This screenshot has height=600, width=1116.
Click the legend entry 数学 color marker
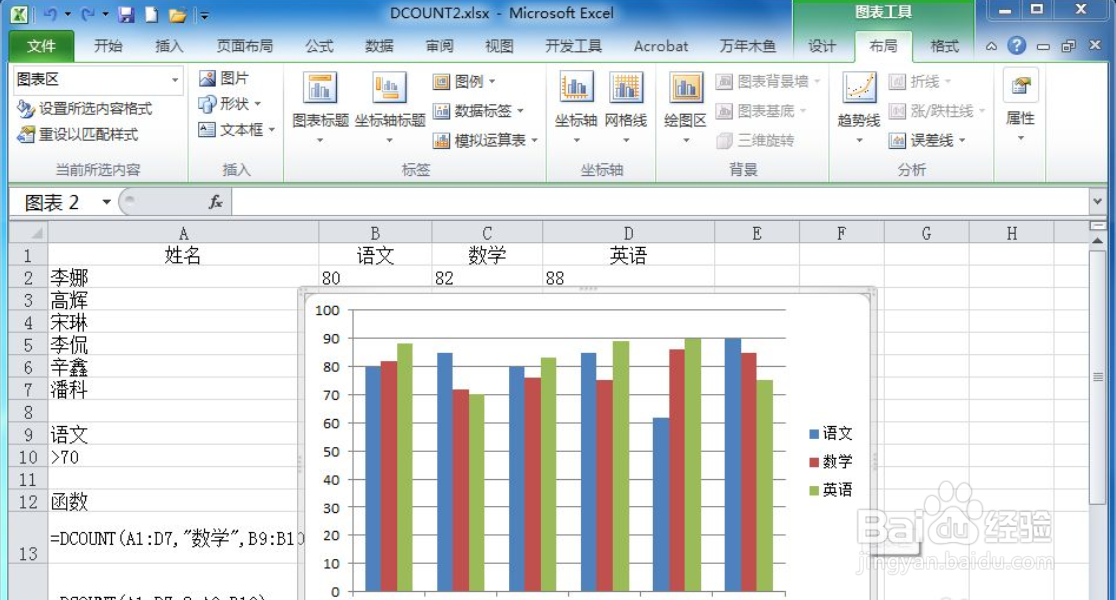point(814,462)
